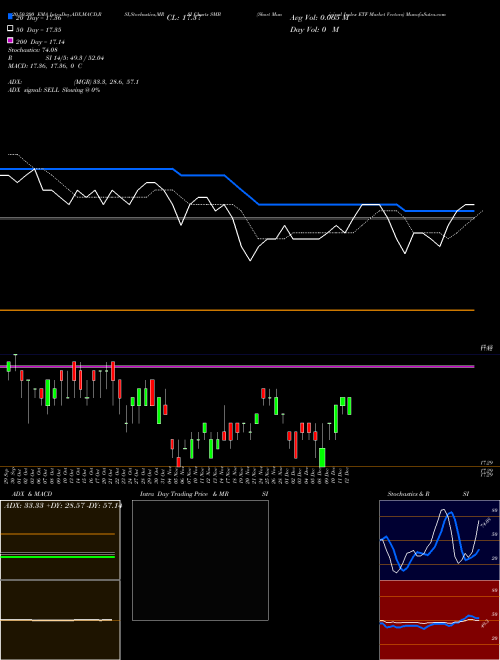The width and height of the screenshot is (500, 660).
Task: Click the '(MGR) 33.3, 28.6, 57.1' ADX values
Action: (x=106, y=82)
